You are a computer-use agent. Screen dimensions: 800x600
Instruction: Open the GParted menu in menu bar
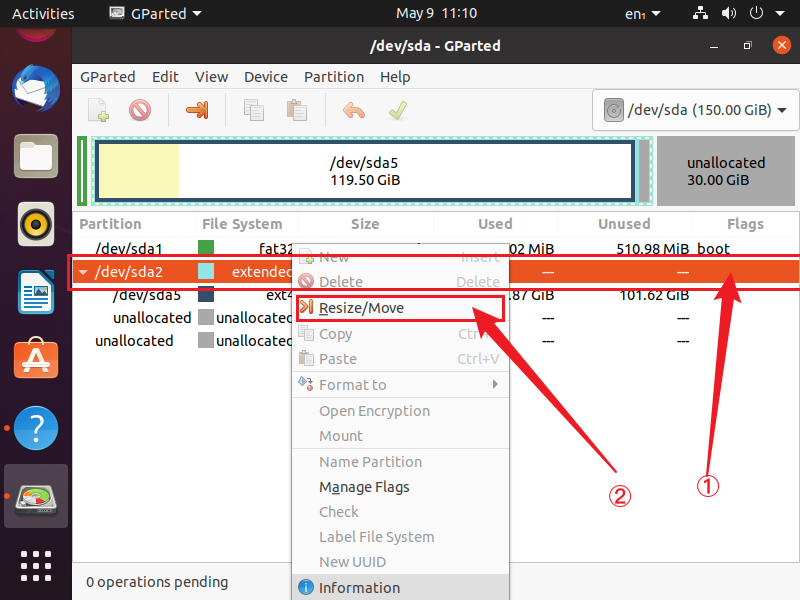108,77
